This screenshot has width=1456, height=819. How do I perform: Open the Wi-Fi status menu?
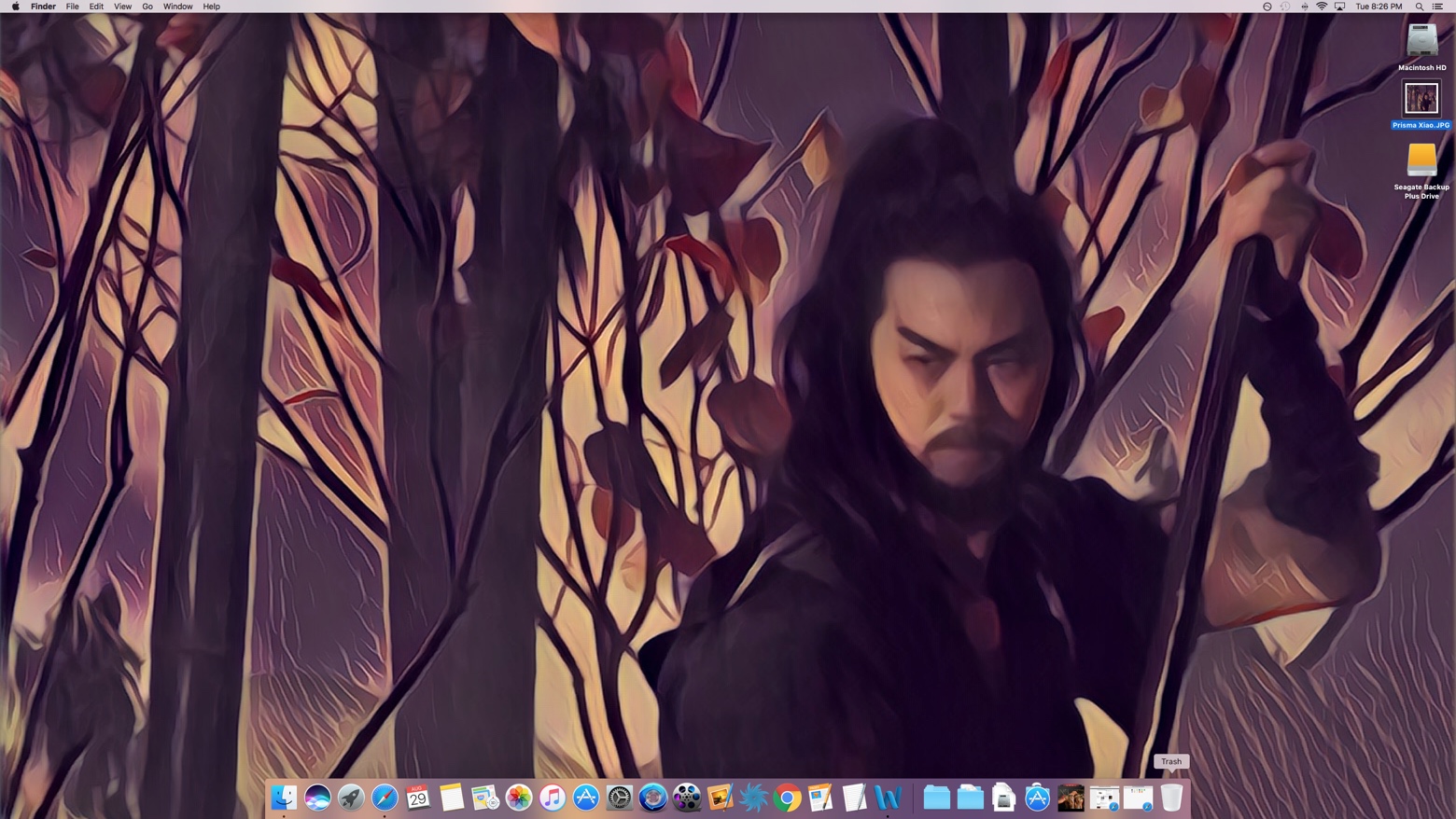pos(1322,7)
